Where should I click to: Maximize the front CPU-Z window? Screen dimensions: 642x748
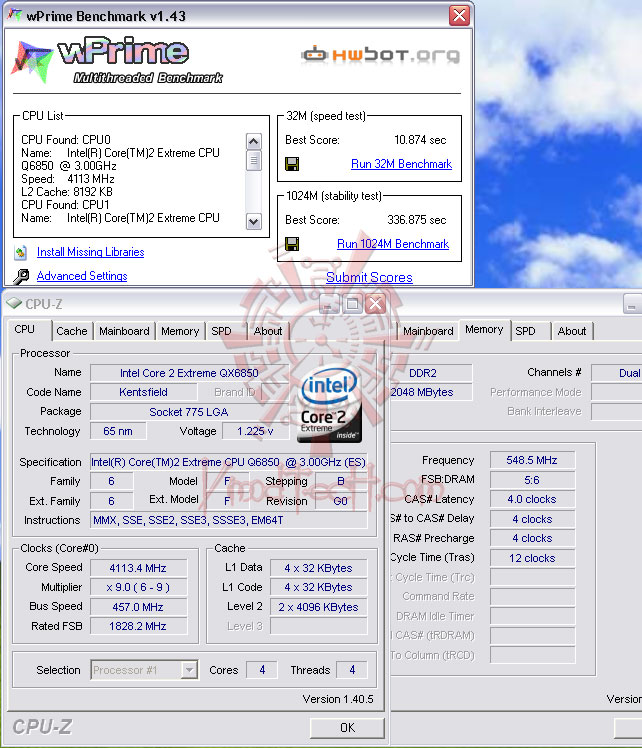[x=352, y=304]
